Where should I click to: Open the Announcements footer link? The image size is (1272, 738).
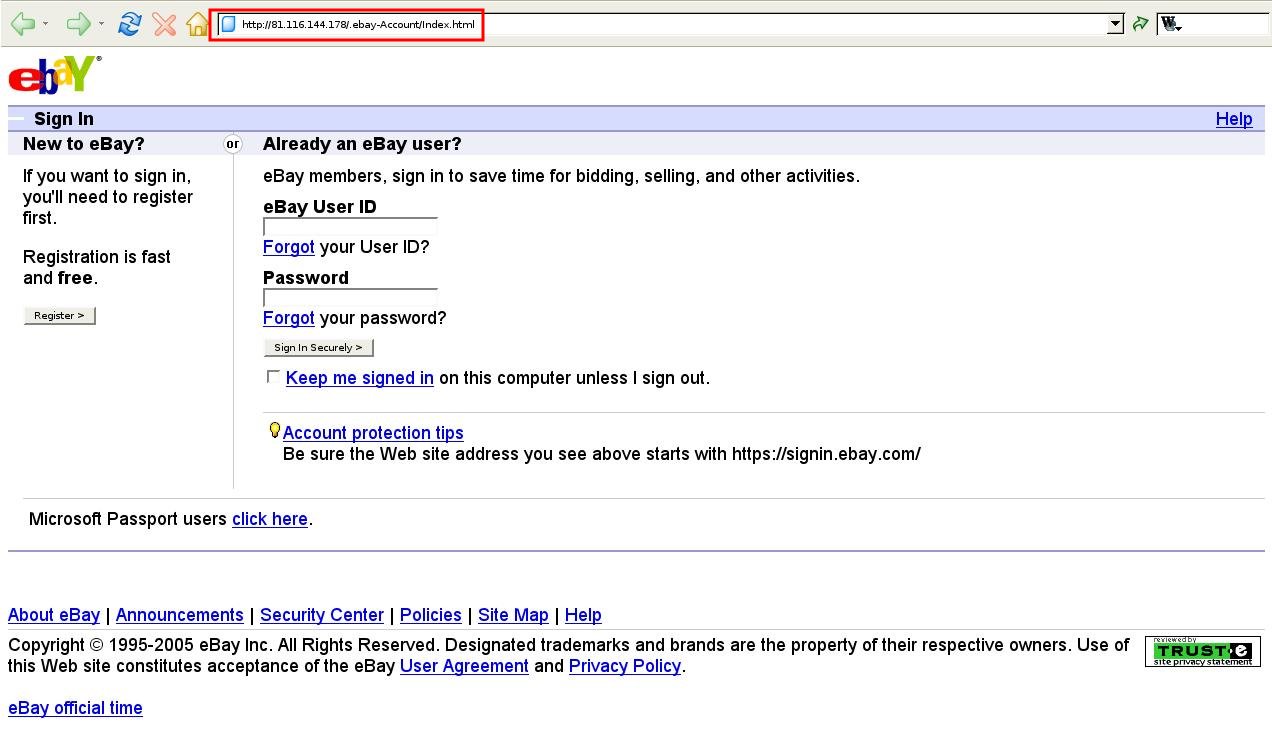click(180, 615)
